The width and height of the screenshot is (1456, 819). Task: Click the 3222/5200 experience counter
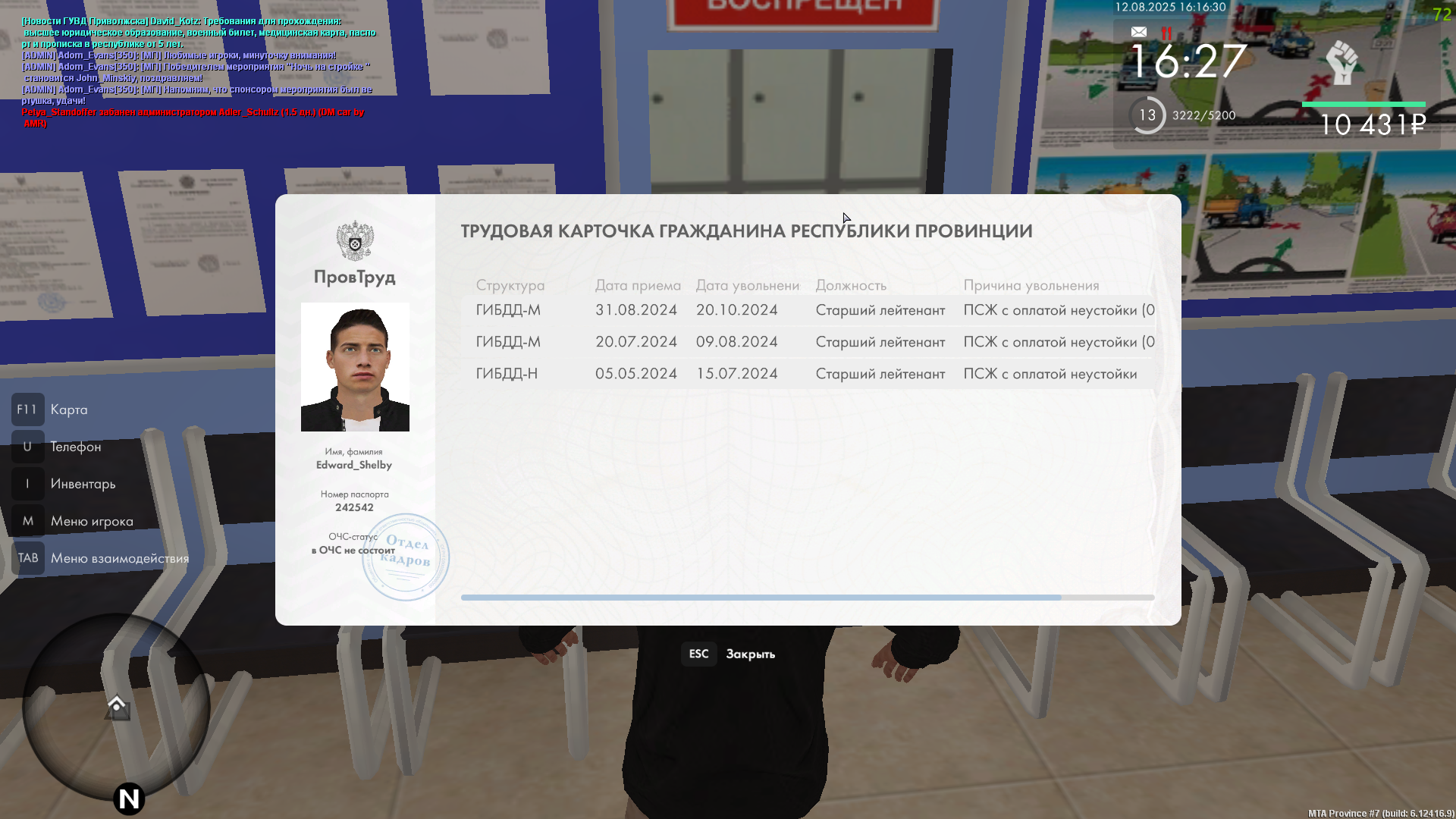coord(1203,115)
